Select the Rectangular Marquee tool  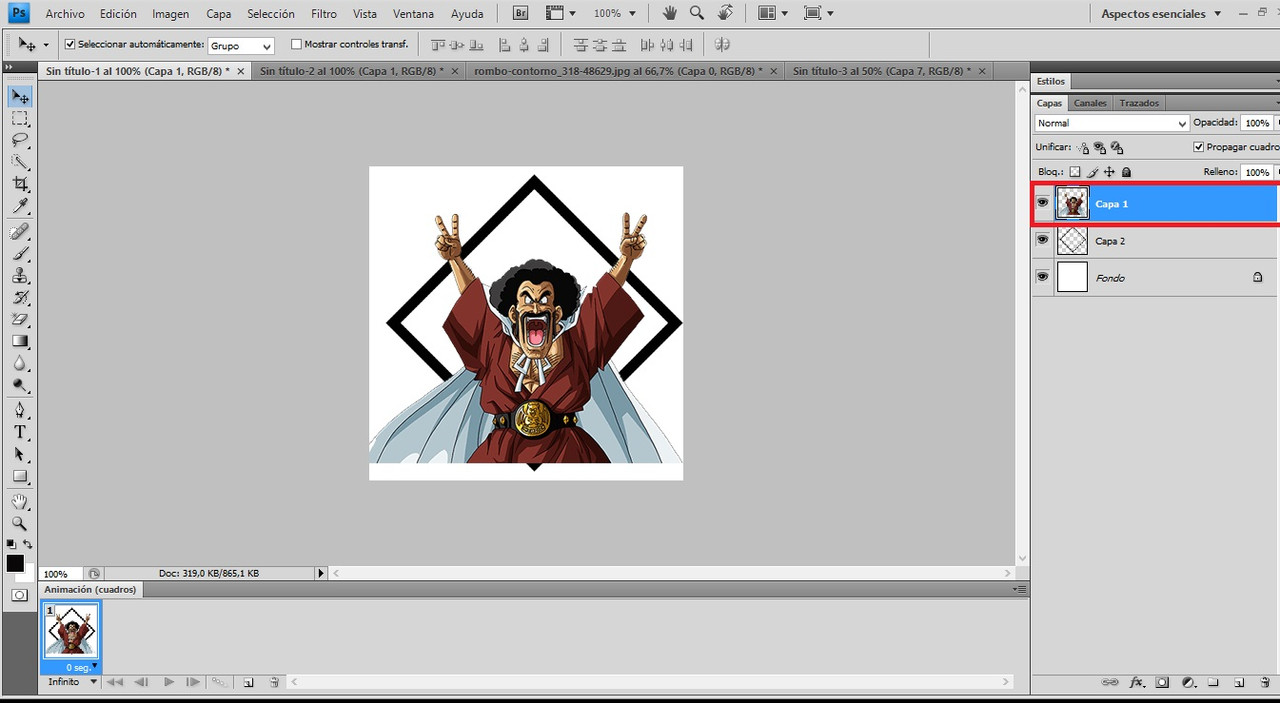20,118
